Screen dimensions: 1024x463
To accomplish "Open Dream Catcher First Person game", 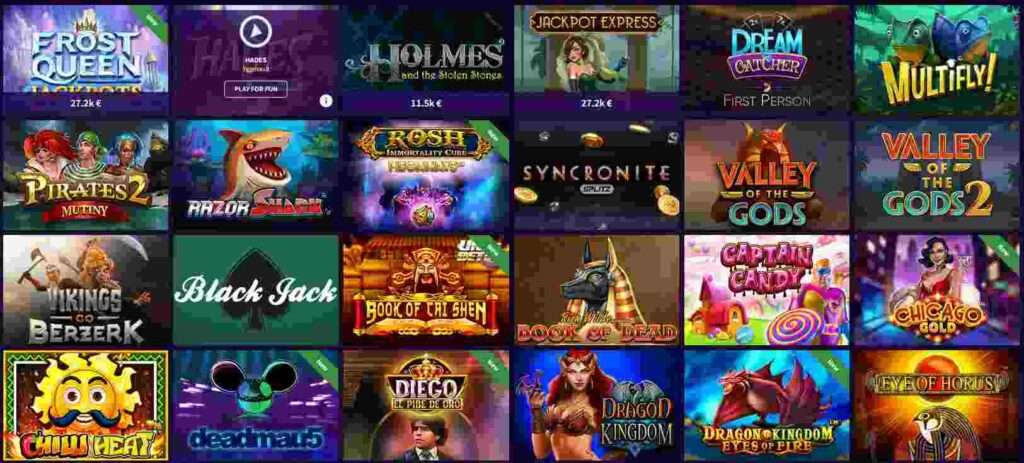I will pyautogui.click(x=767, y=60).
